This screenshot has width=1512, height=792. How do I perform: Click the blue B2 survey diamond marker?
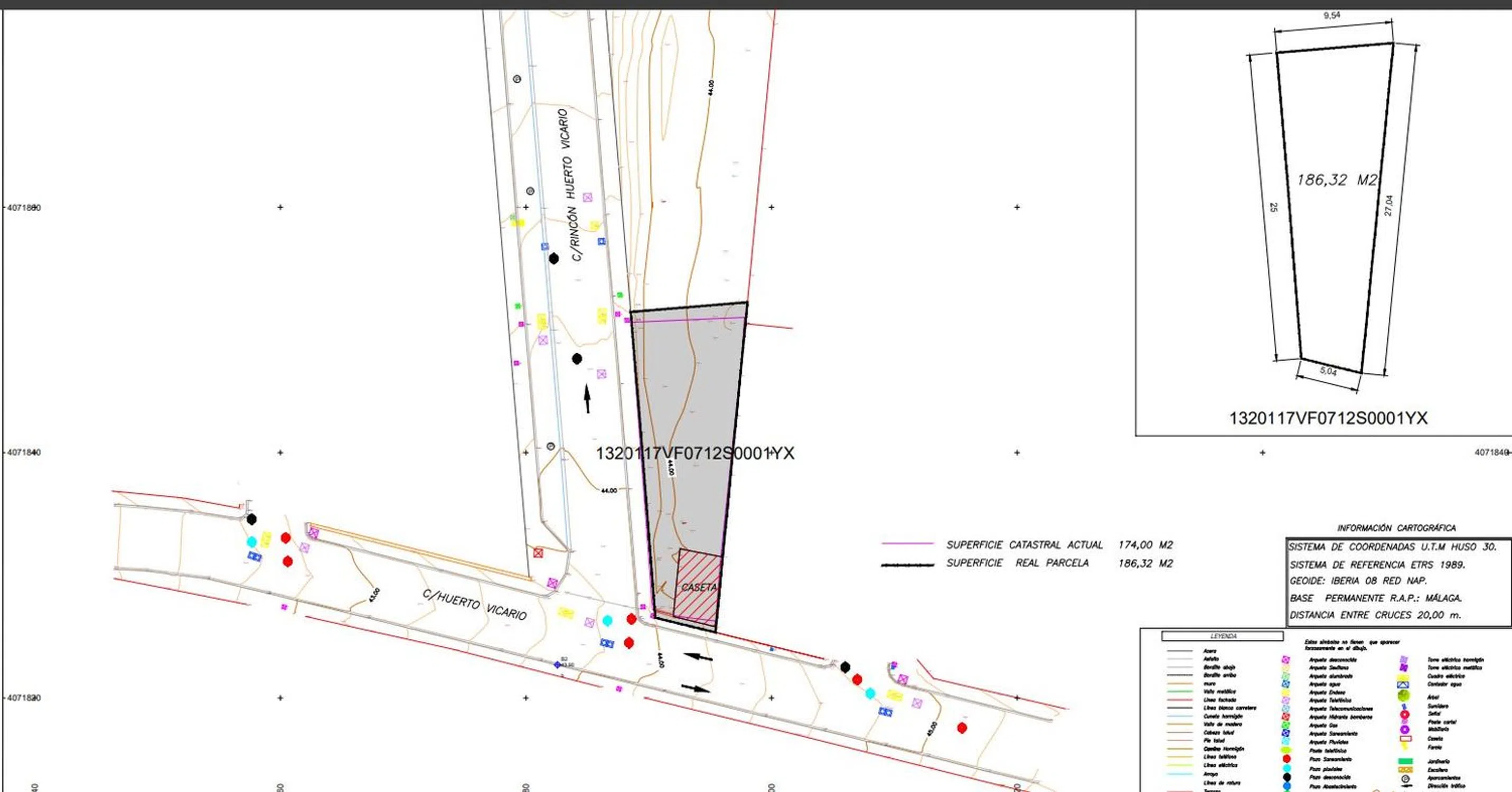pos(557,665)
